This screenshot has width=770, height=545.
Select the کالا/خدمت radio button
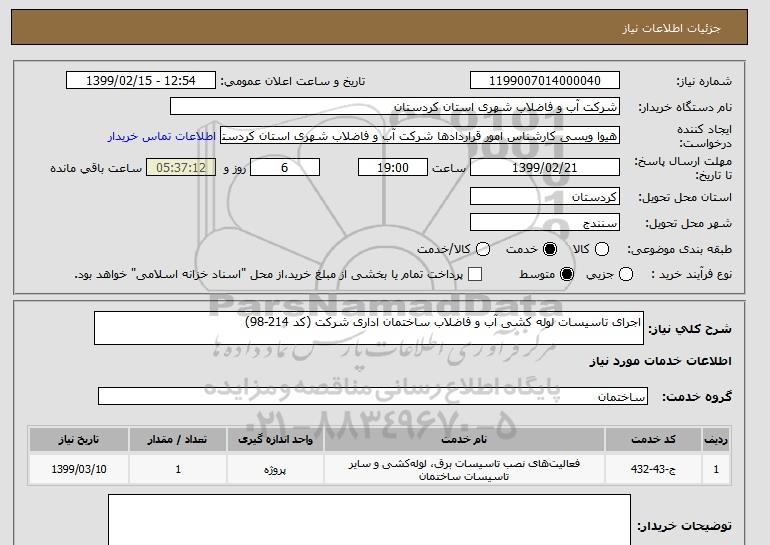(483, 249)
